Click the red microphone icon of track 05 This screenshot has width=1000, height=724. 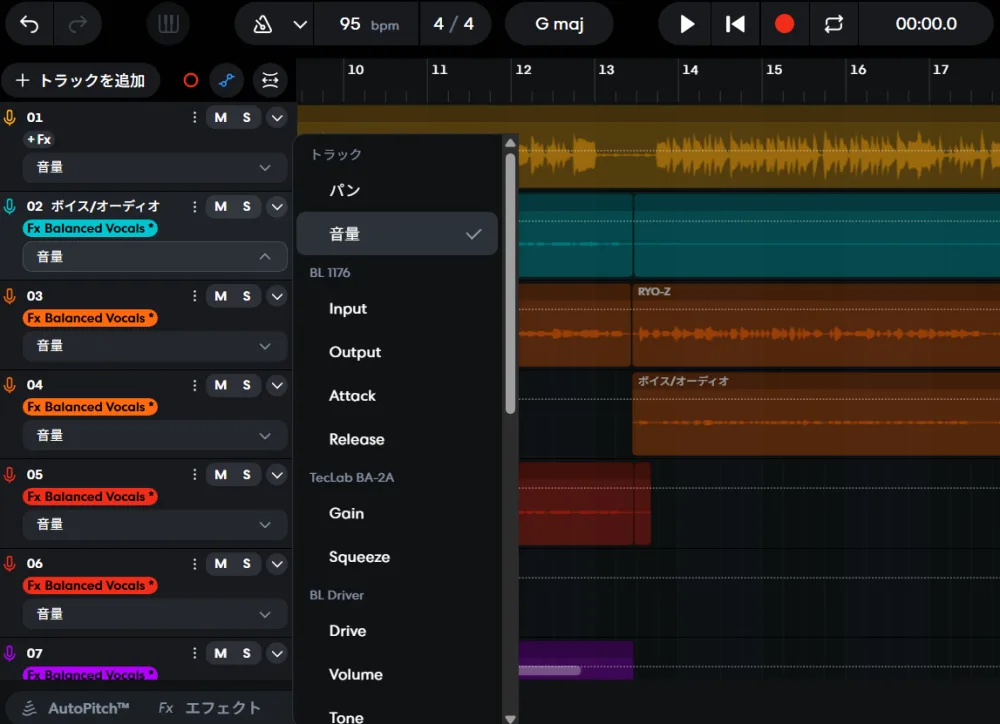(10, 475)
